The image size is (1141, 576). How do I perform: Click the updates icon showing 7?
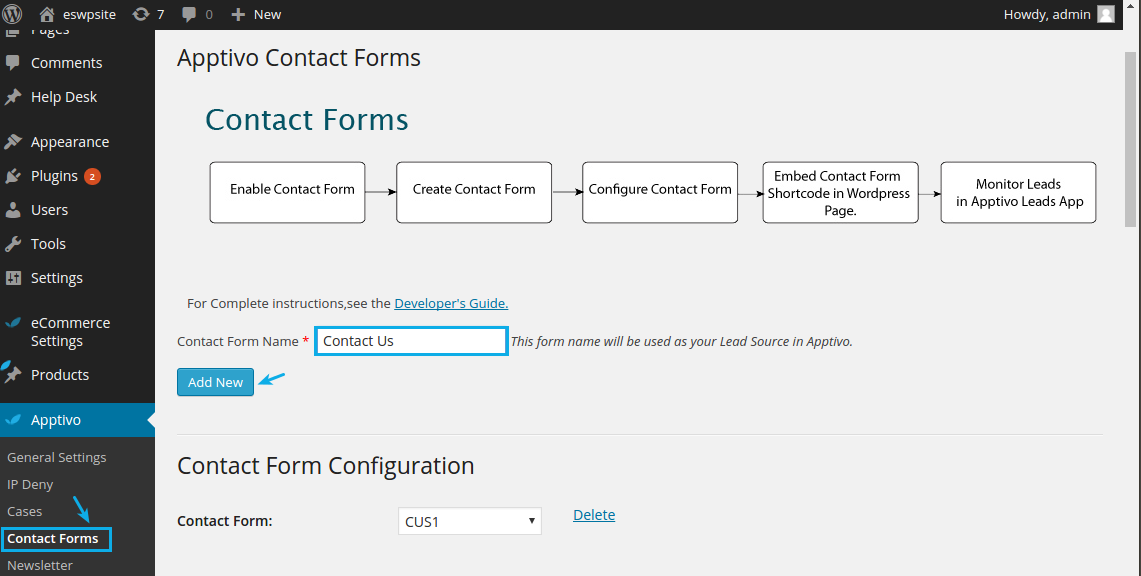148,15
